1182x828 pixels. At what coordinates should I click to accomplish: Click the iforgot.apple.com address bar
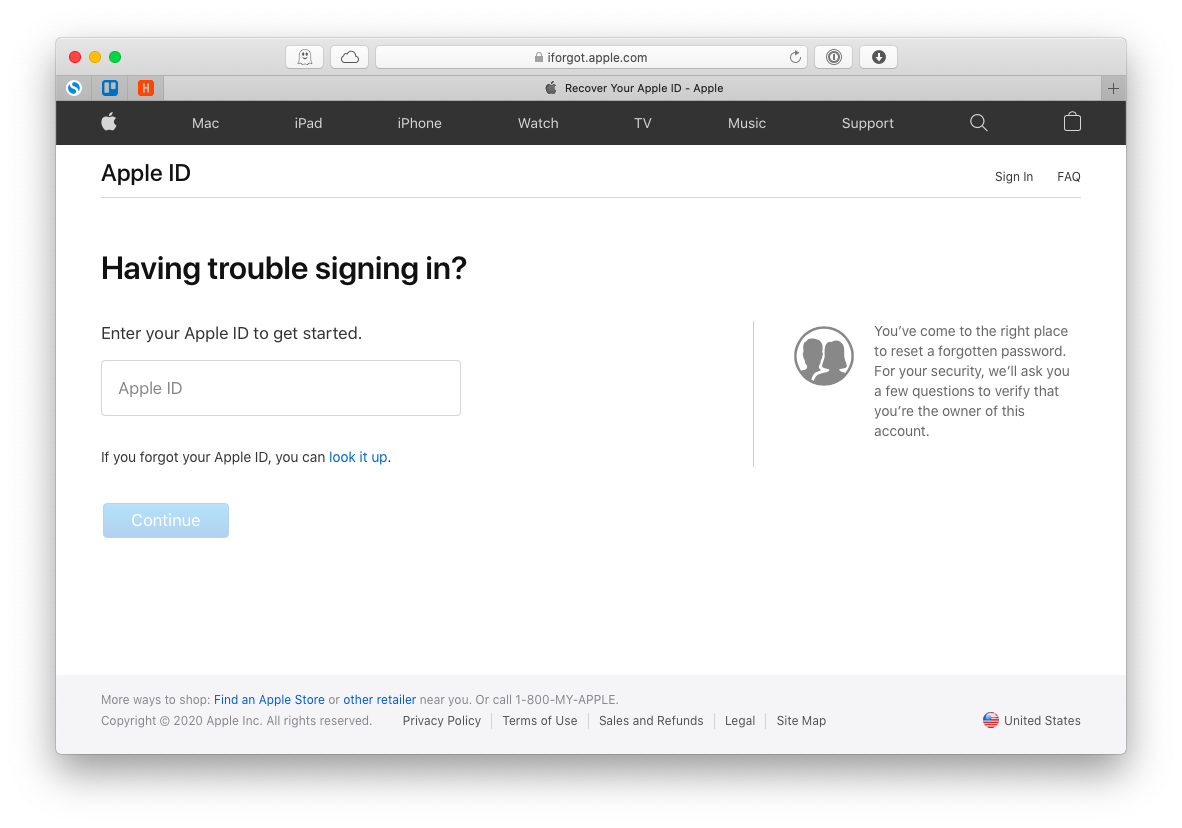pos(590,57)
